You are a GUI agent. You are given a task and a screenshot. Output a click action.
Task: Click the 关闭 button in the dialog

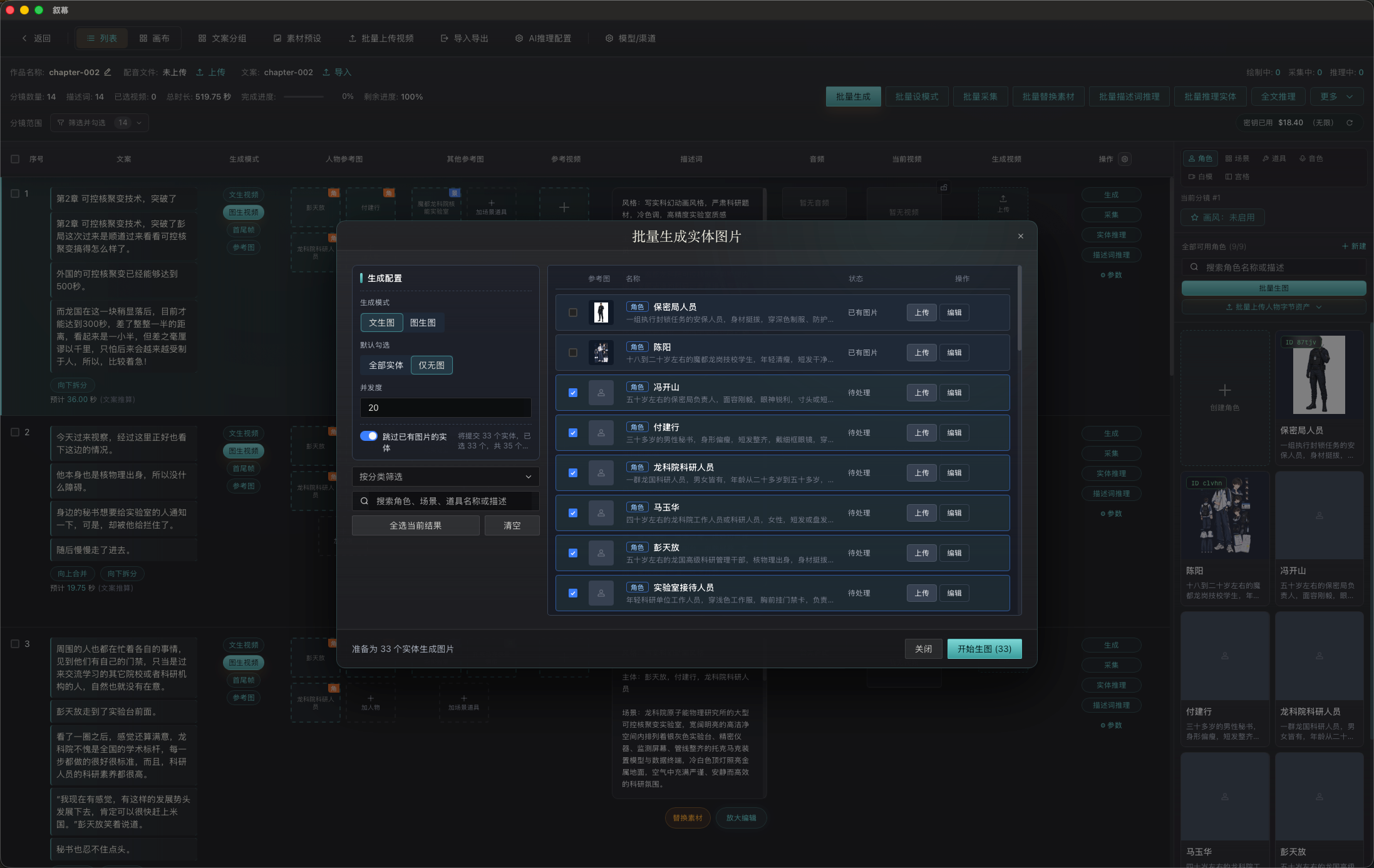point(923,649)
